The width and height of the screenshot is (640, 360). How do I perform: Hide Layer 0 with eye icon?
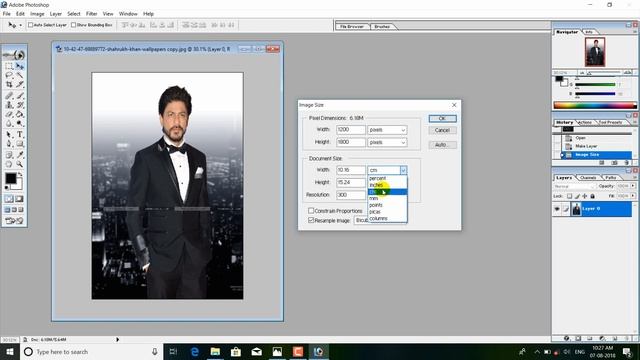pos(557,209)
